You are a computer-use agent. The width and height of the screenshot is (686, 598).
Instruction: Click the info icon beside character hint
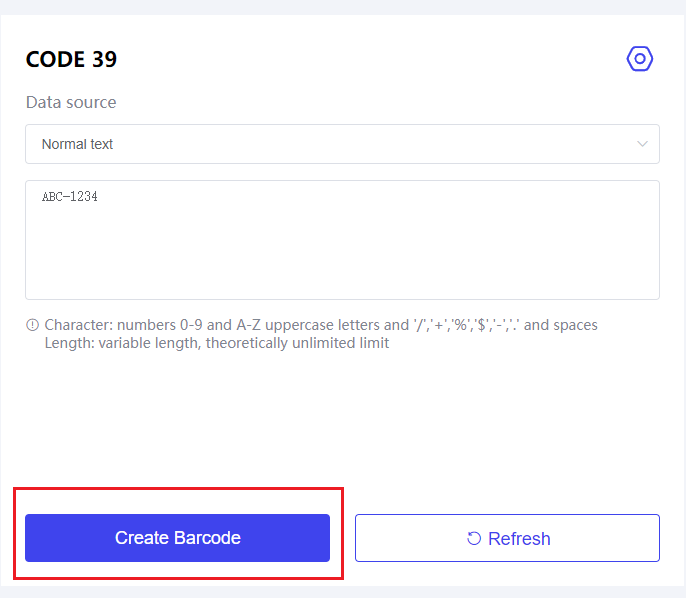[32, 325]
